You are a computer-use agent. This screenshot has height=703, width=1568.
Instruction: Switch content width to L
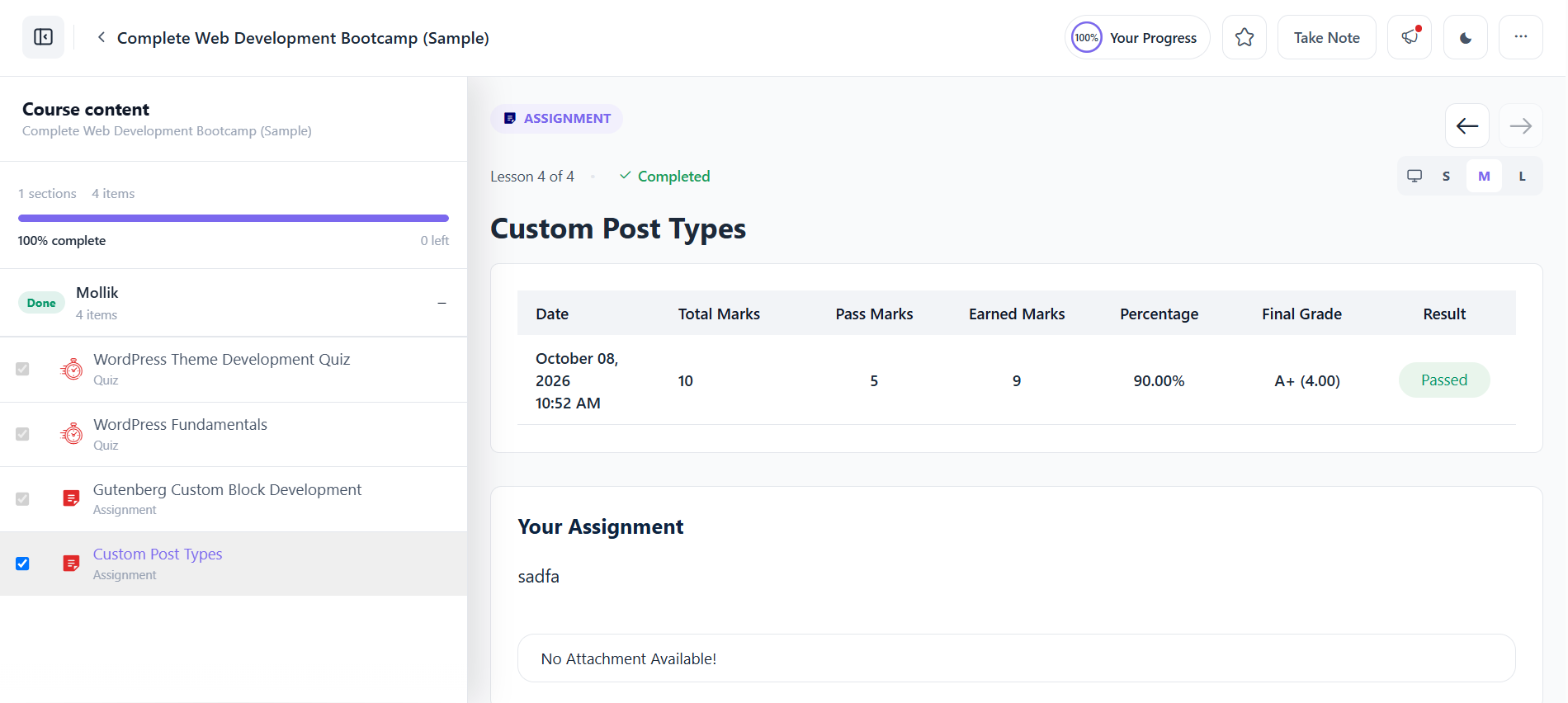[1522, 176]
